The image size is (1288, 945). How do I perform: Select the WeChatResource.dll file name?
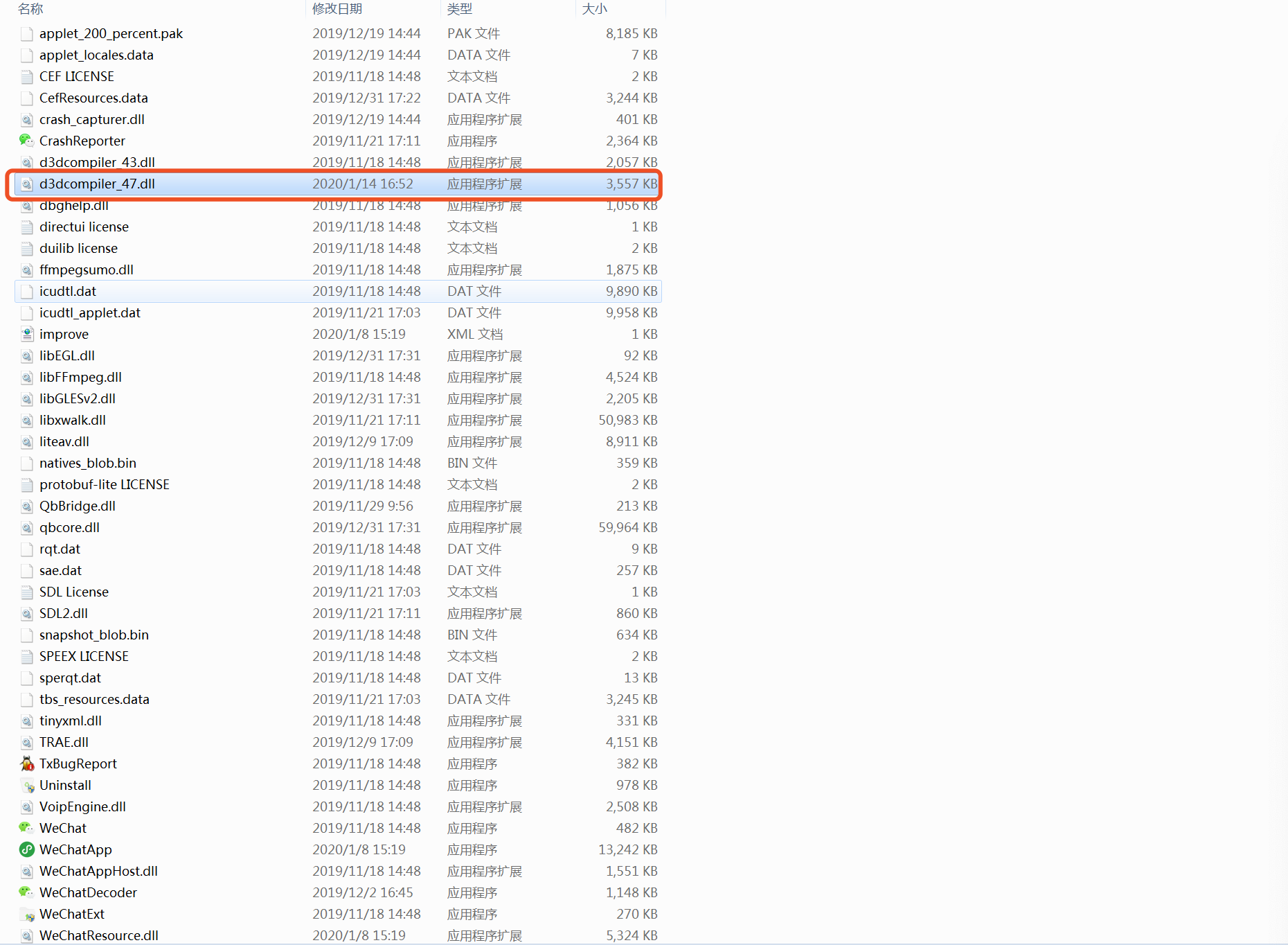98,935
